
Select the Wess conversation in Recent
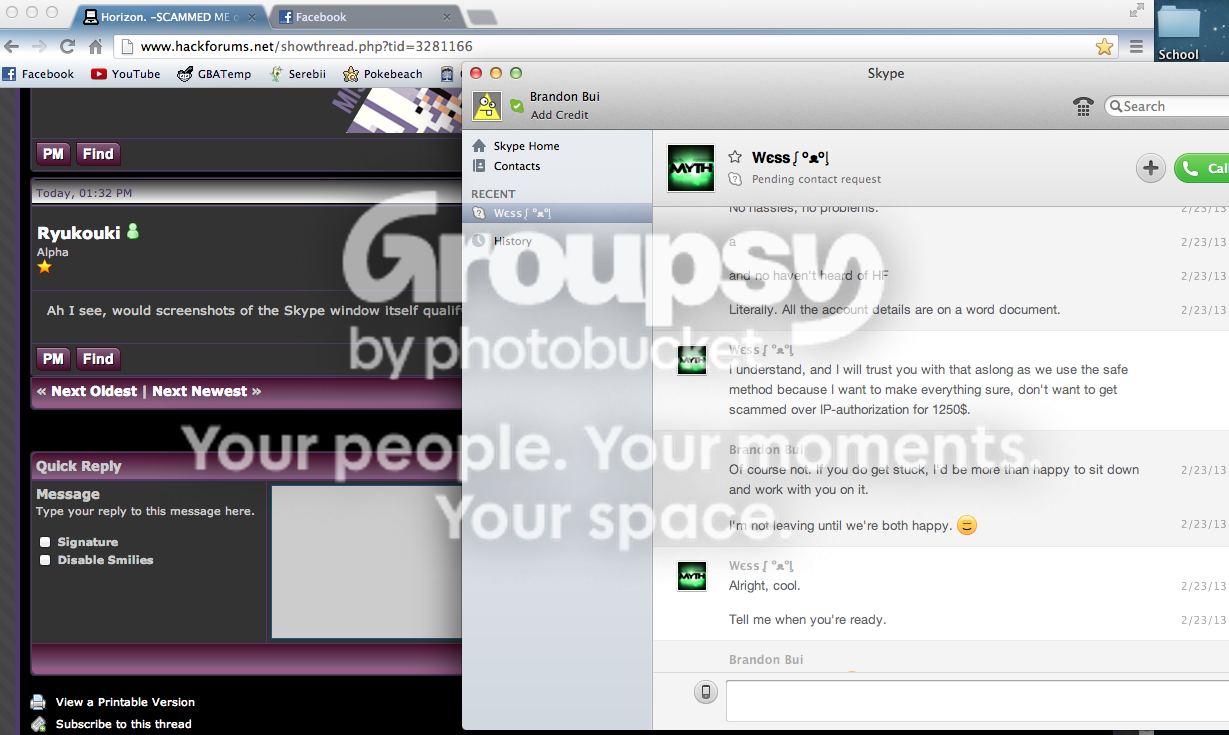pyautogui.click(x=557, y=213)
